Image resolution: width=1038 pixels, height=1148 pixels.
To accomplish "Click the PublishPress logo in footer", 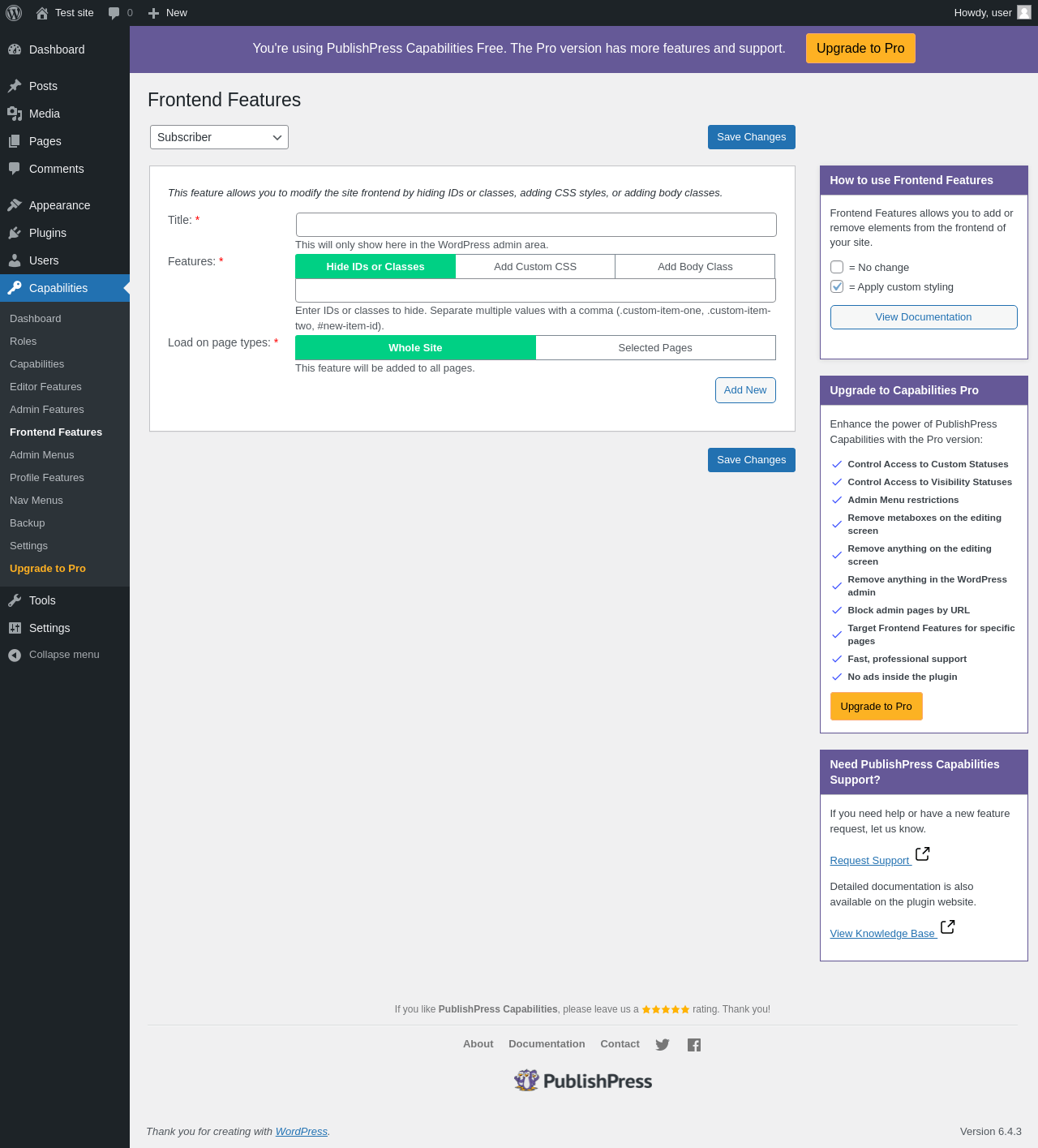I will tap(583, 1081).
